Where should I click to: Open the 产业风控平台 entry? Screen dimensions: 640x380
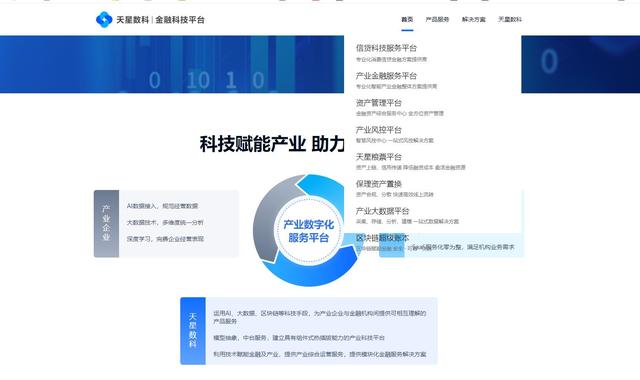(x=379, y=130)
